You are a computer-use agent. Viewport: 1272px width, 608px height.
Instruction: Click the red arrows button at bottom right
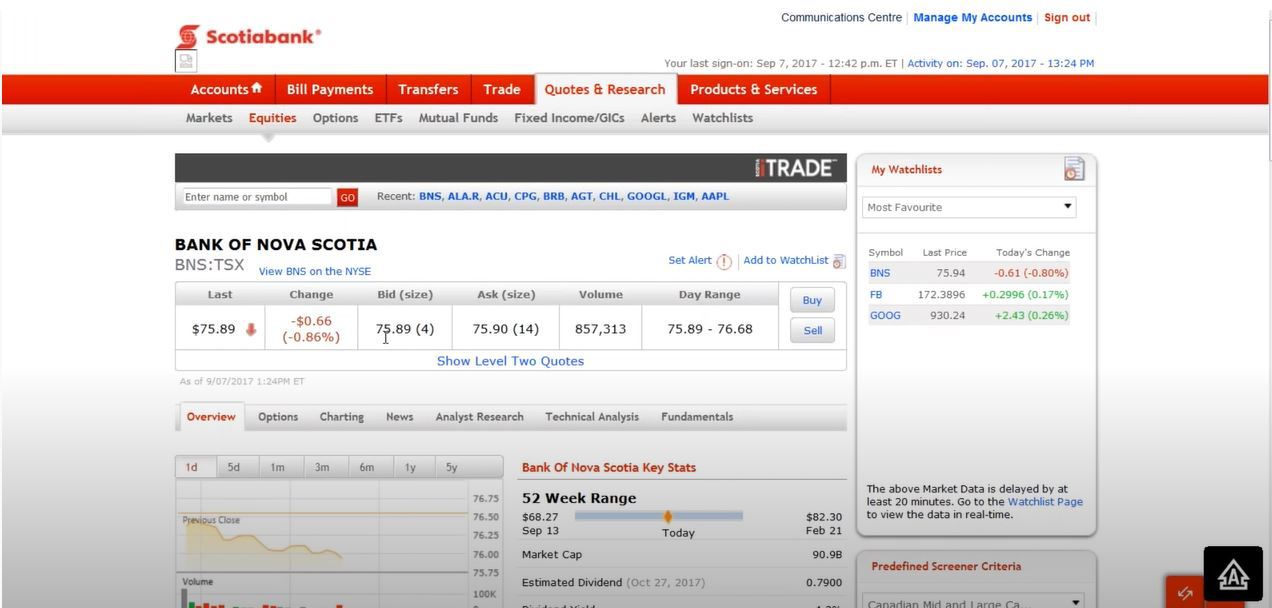pyautogui.click(x=1185, y=593)
